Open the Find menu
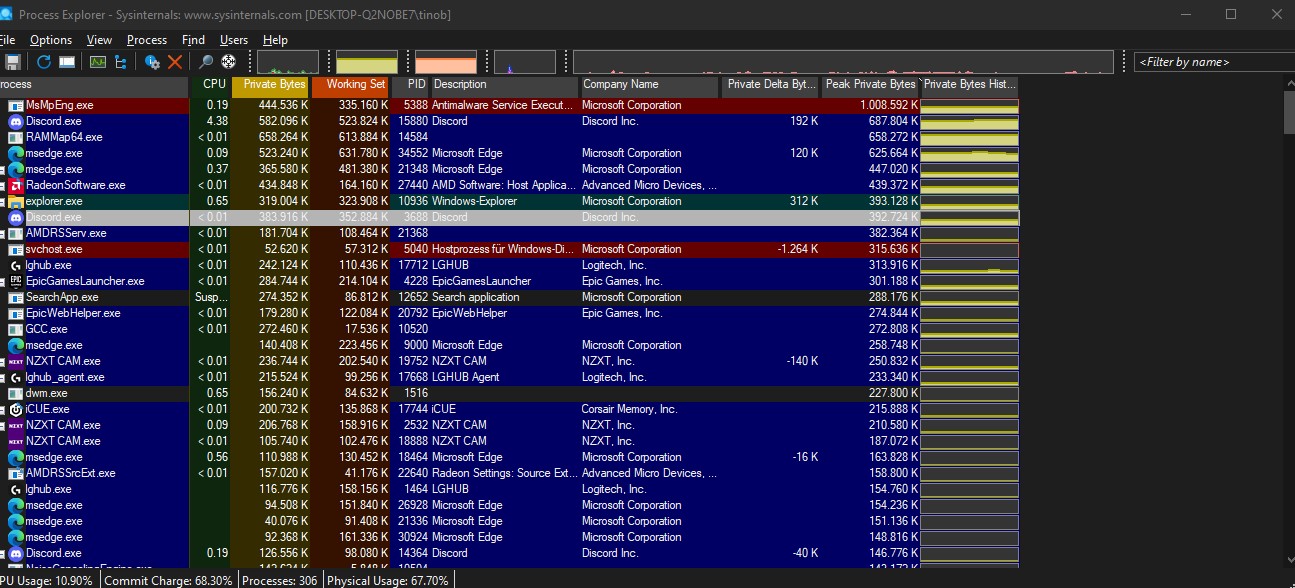The width and height of the screenshot is (1295, 588). click(193, 40)
